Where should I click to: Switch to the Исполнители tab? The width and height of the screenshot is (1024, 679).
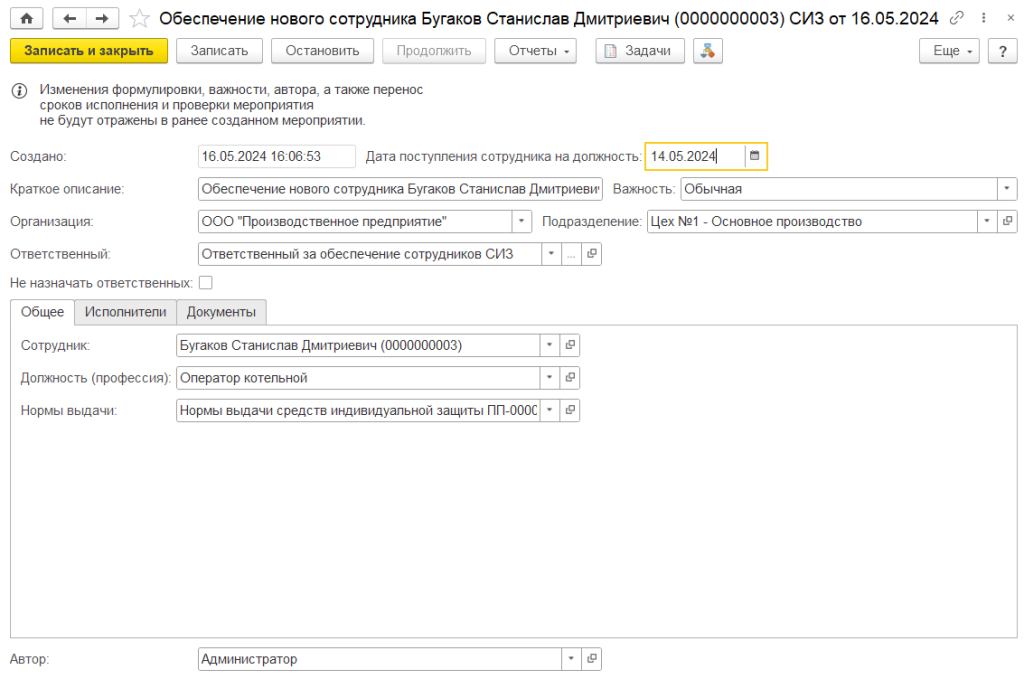tap(125, 312)
